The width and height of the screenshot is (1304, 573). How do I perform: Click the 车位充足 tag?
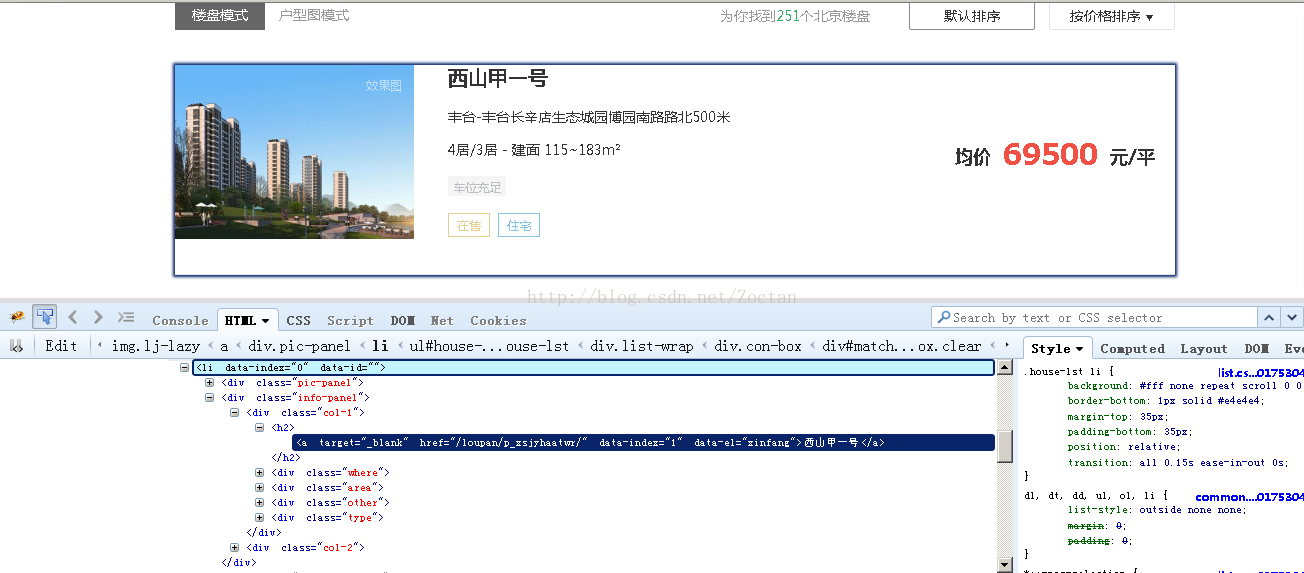(x=477, y=187)
